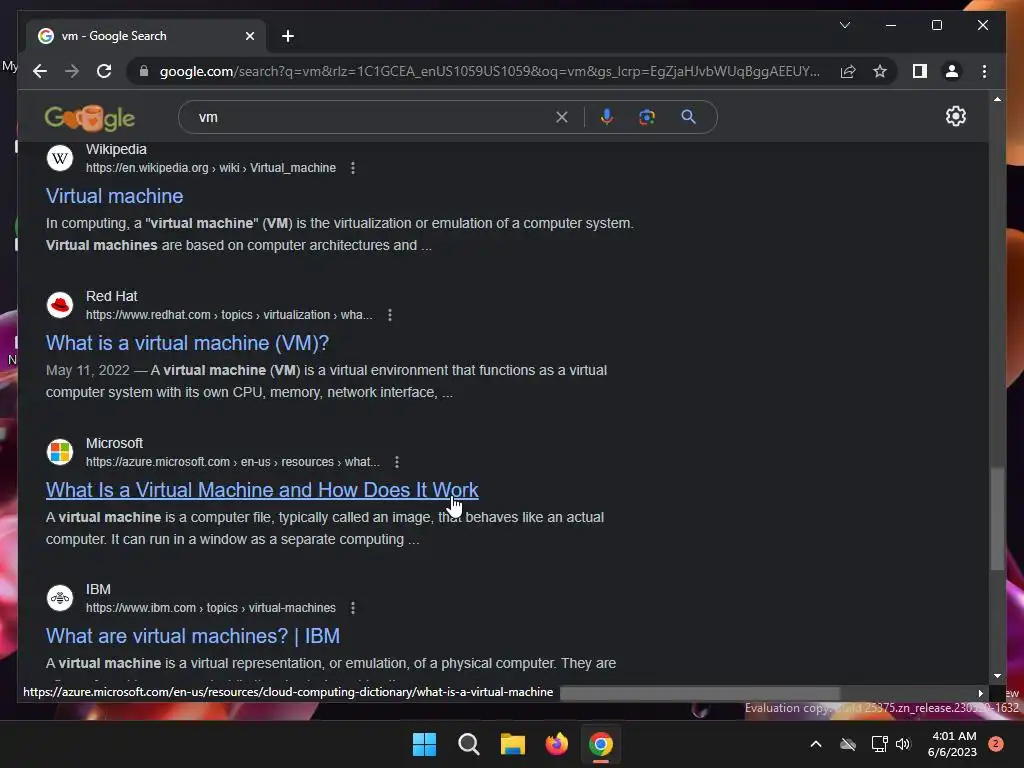This screenshot has height=768, width=1024.
Task: Click the Chrome taskbar icon
Action: pos(601,744)
